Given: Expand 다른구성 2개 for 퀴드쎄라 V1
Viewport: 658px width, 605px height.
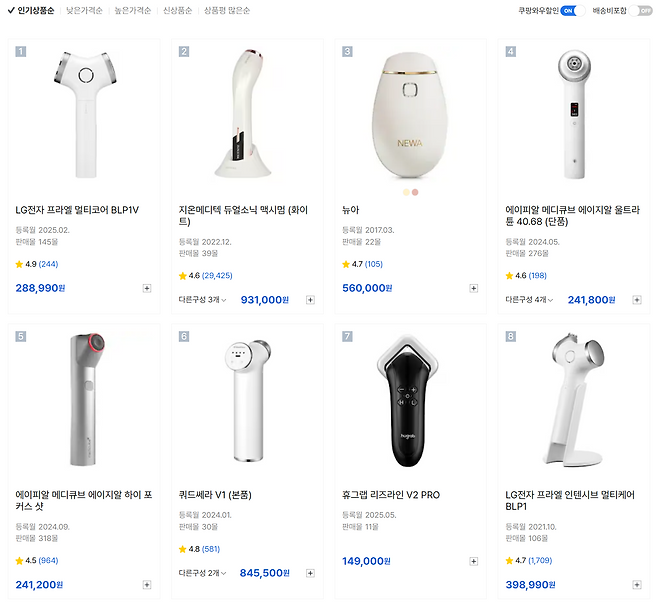Looking at the screenshot, I should [x=202, y=574].
